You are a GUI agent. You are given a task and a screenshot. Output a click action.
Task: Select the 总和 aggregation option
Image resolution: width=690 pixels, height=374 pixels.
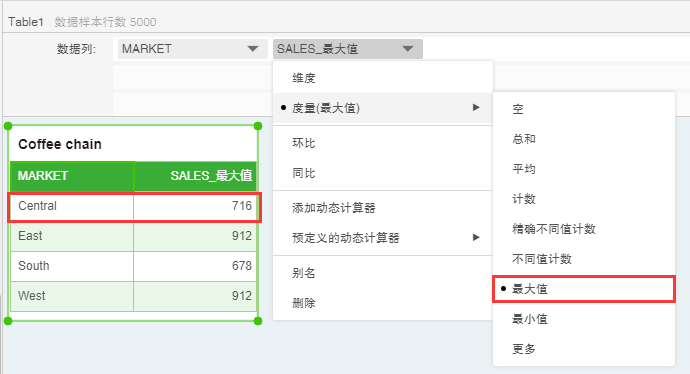[x=524, y=139]
